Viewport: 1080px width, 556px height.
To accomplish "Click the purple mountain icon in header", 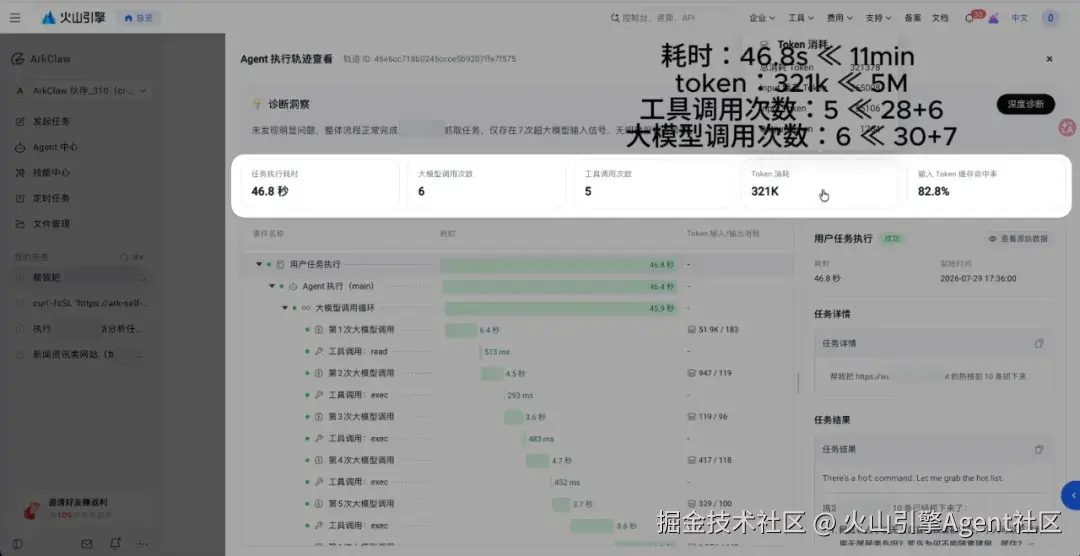I will [993, 19].
